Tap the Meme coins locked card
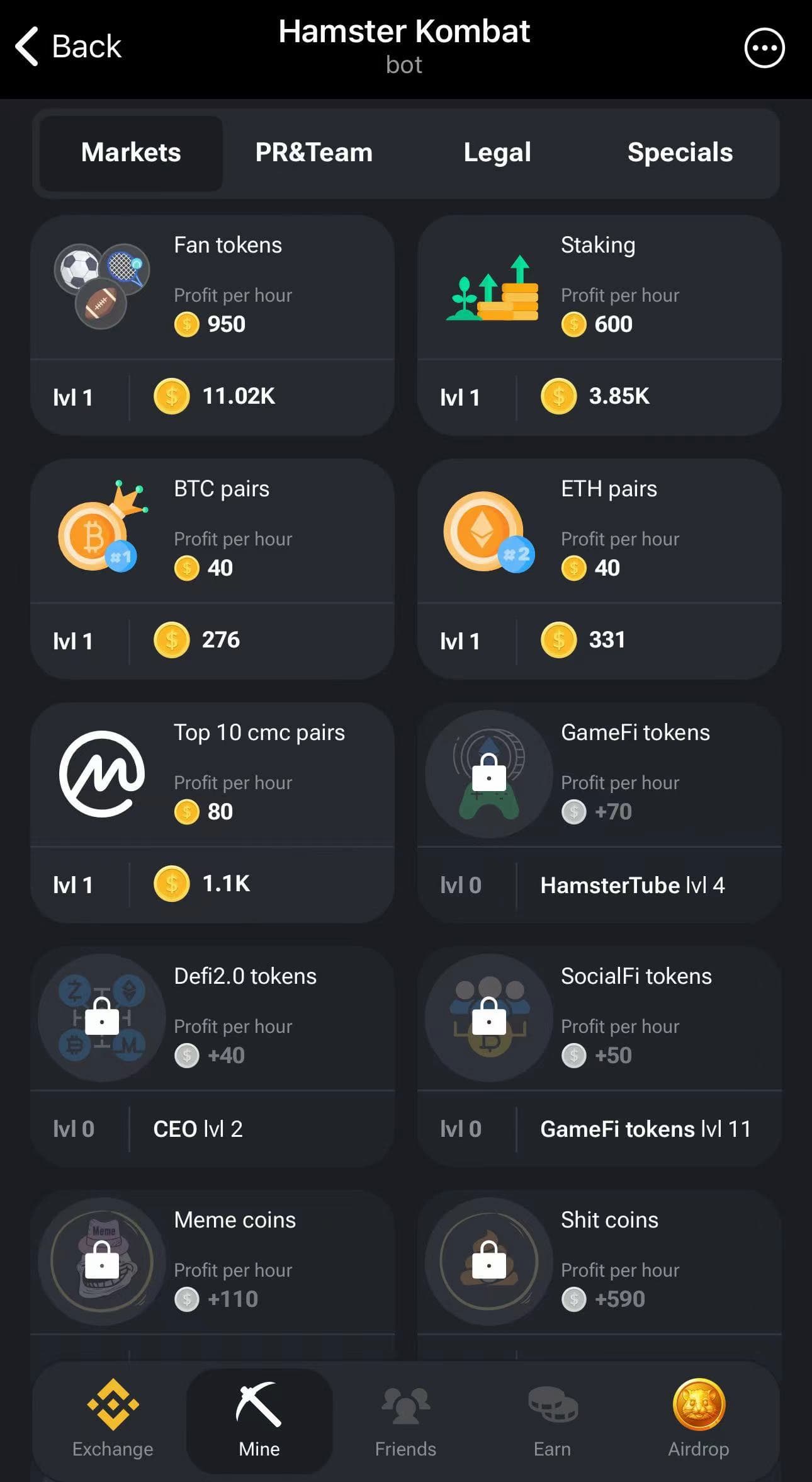 [x=212, y=1266]
